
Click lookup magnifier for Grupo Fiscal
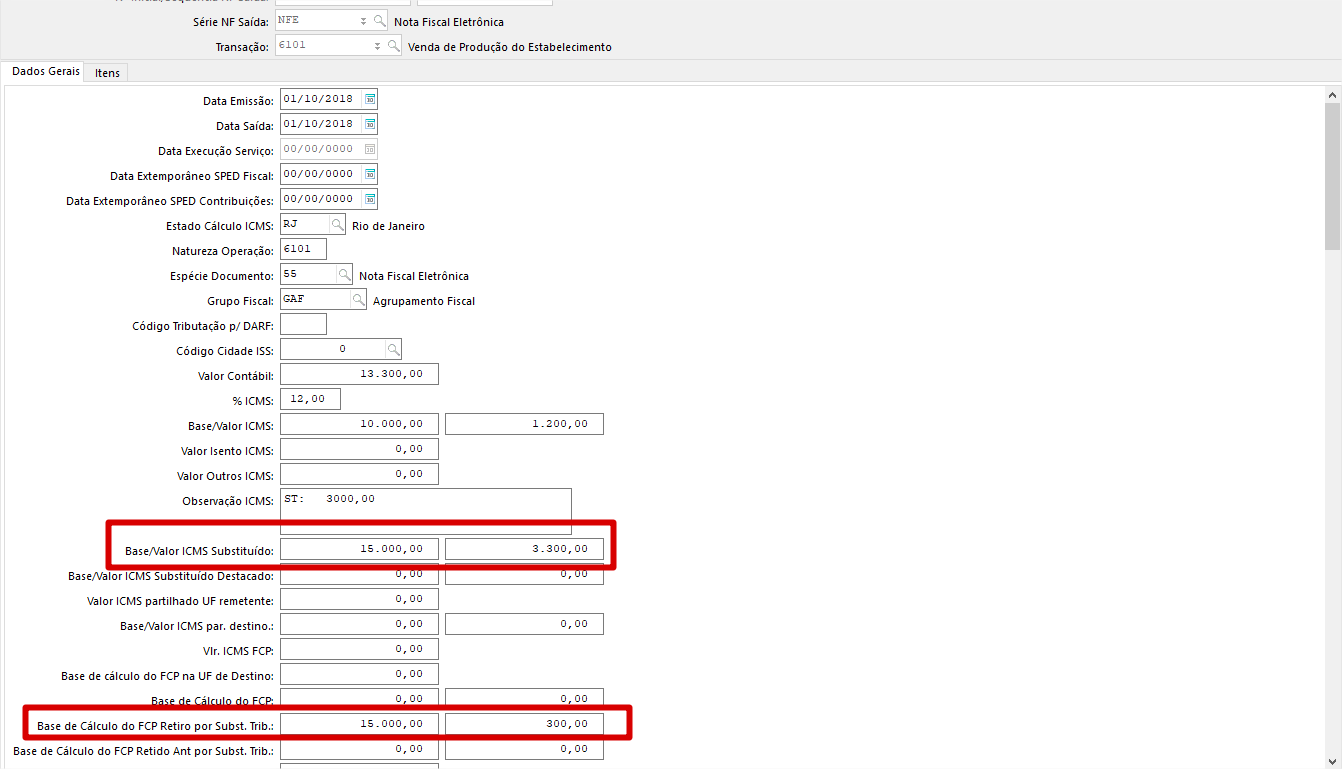[x=359, y=300]
